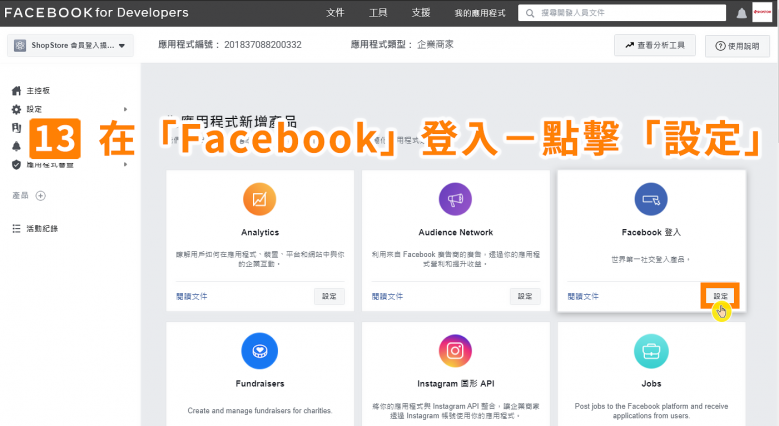Click 設定 button on Facebook 登入 card
This screenshot has height=426, width=779.
(720, 296)
